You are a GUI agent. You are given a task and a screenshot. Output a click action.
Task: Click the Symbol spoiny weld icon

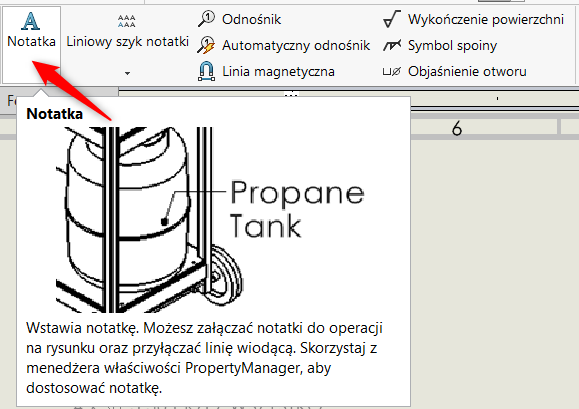[x=392, y=46]
